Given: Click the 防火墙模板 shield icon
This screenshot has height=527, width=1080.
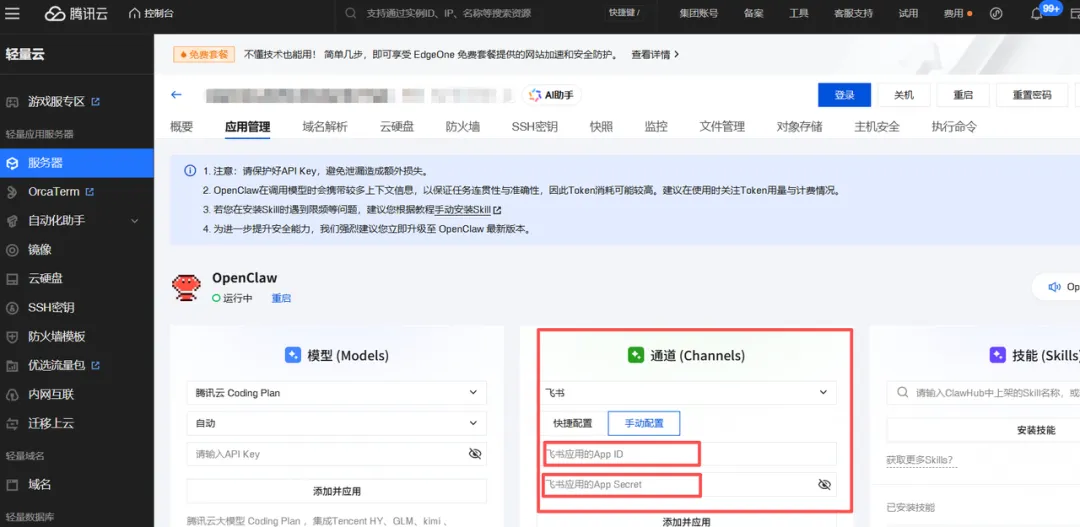Looking at the screenshot, I should [x=12, y=336].
